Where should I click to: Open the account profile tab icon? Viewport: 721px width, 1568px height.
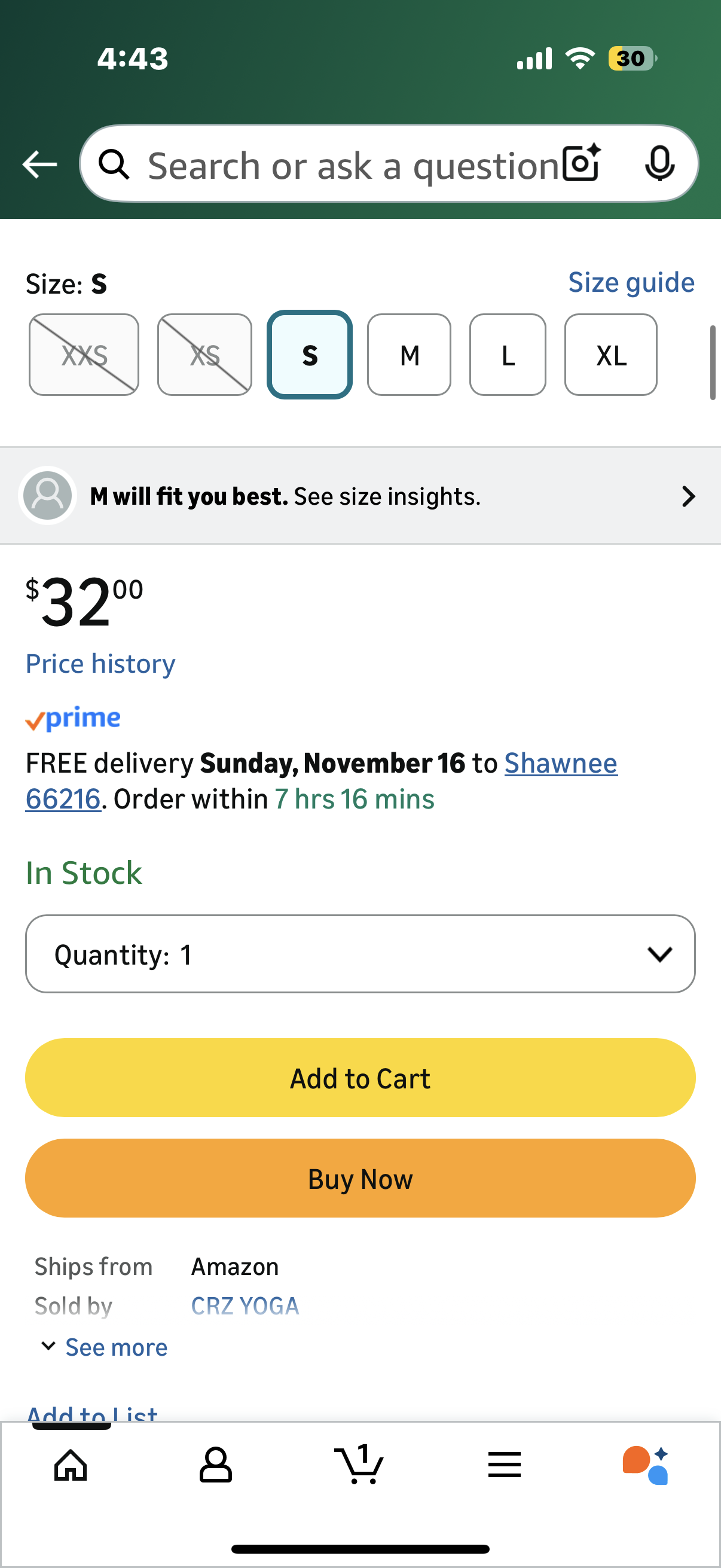[x=215, y=1465]
